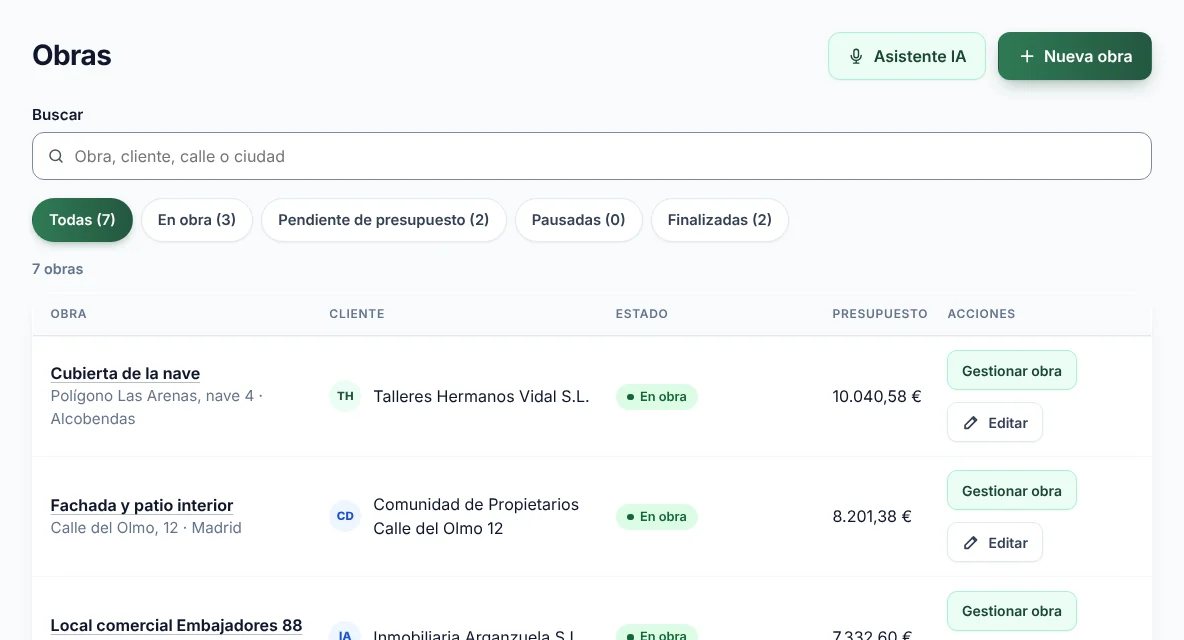Image resolution: width=1184 pixels, height=640 pixels.
Task: Edit the Fachada y patio interior obra
Action: (x=995, y=543)
